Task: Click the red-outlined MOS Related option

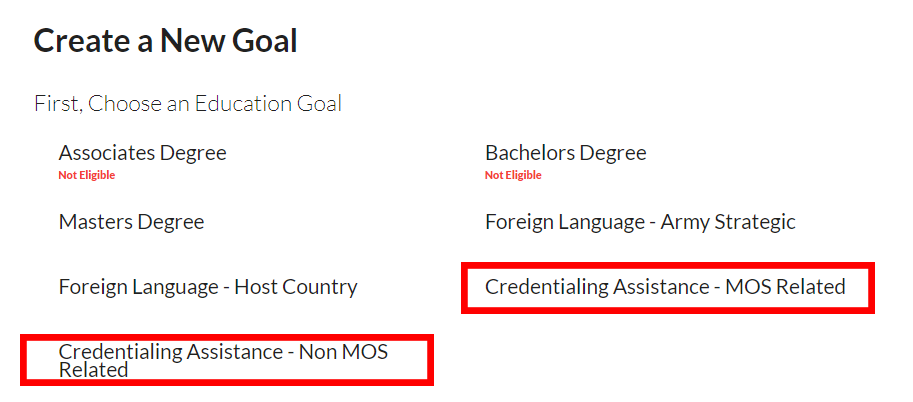Action: click(667, 288)
